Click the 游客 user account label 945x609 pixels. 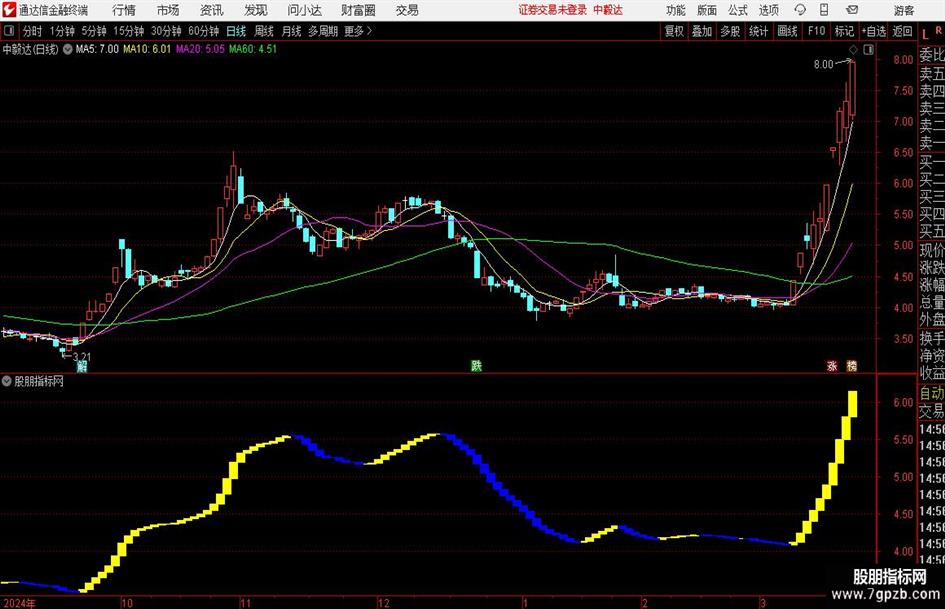903,10
